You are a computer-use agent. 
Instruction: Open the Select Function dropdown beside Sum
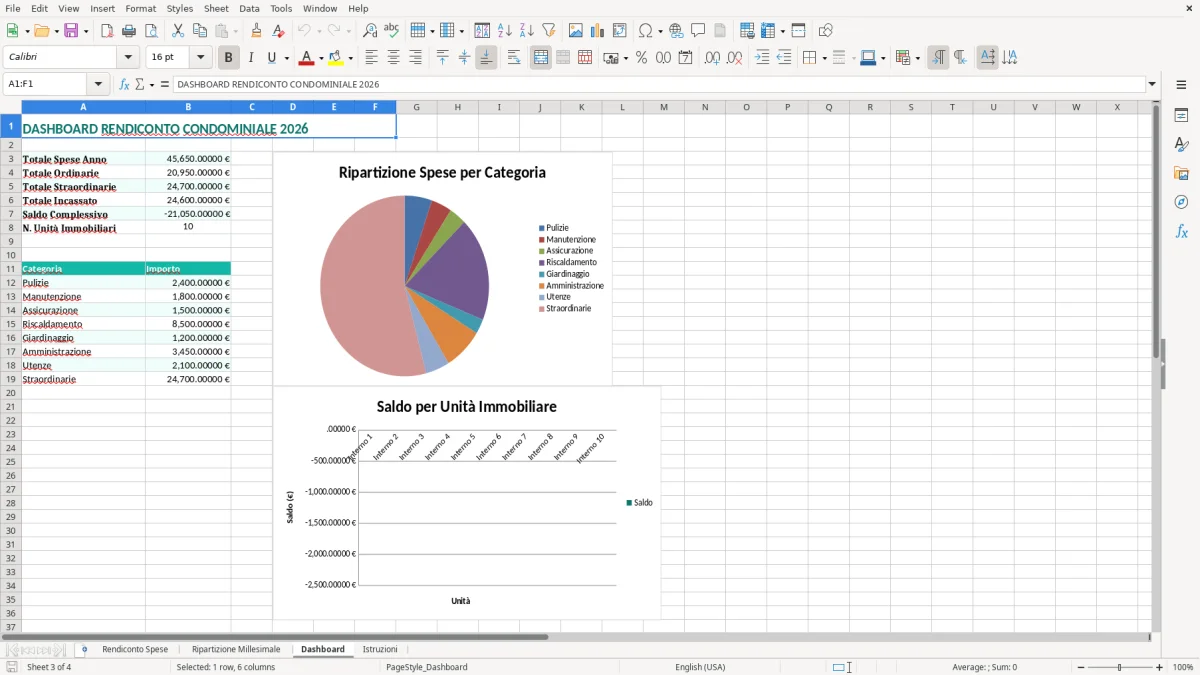click(x=152, y=84)
